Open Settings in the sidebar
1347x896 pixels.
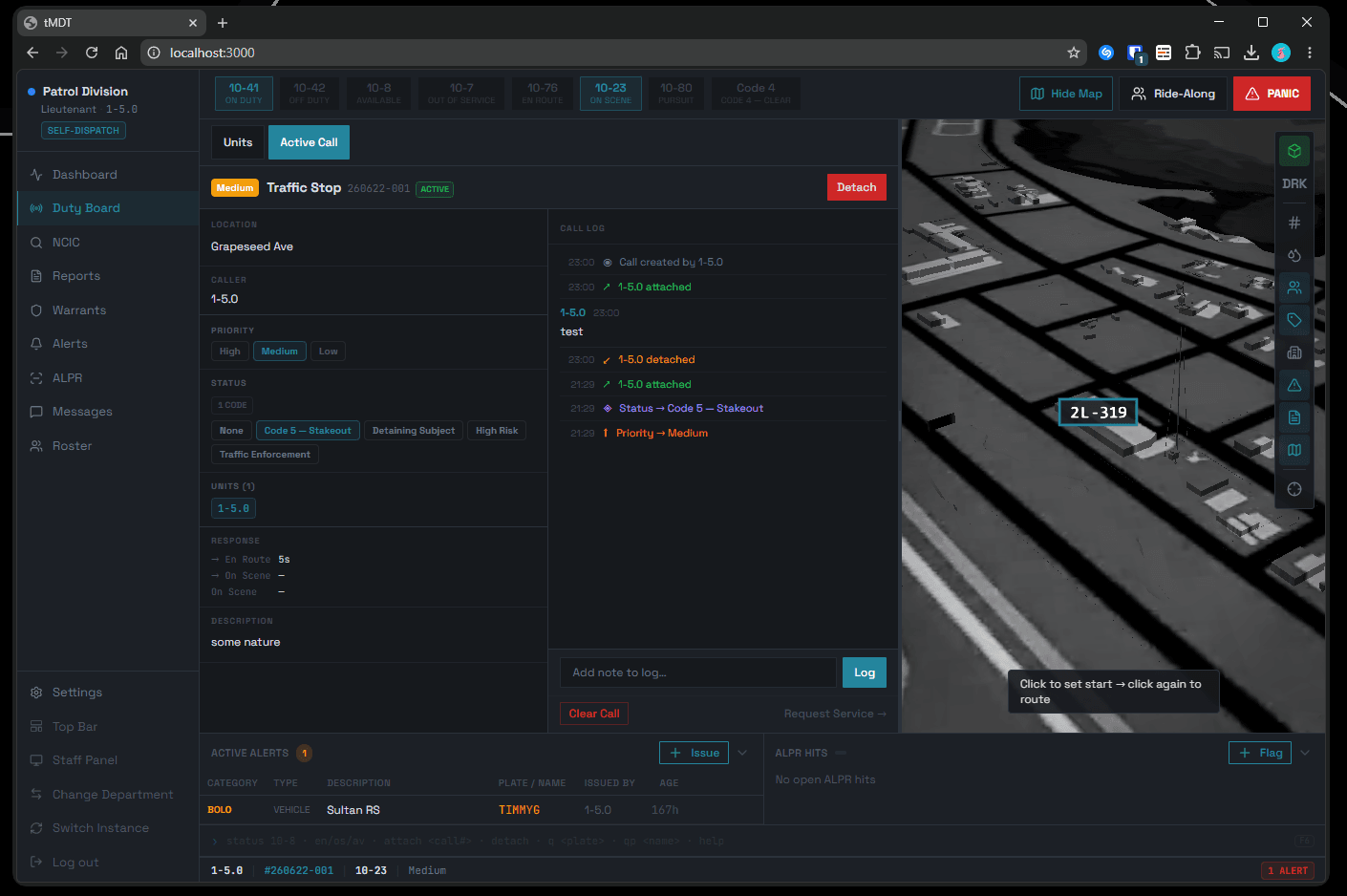(x=108, y=693)
